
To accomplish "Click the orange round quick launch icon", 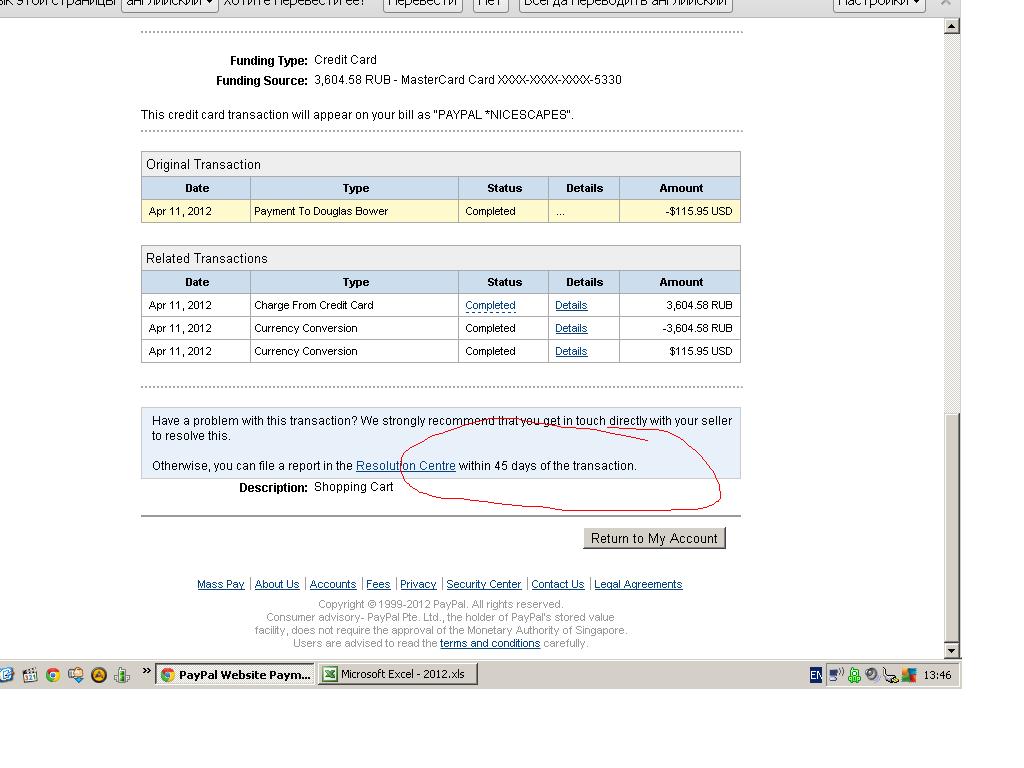I will click(x=99, y=675).
